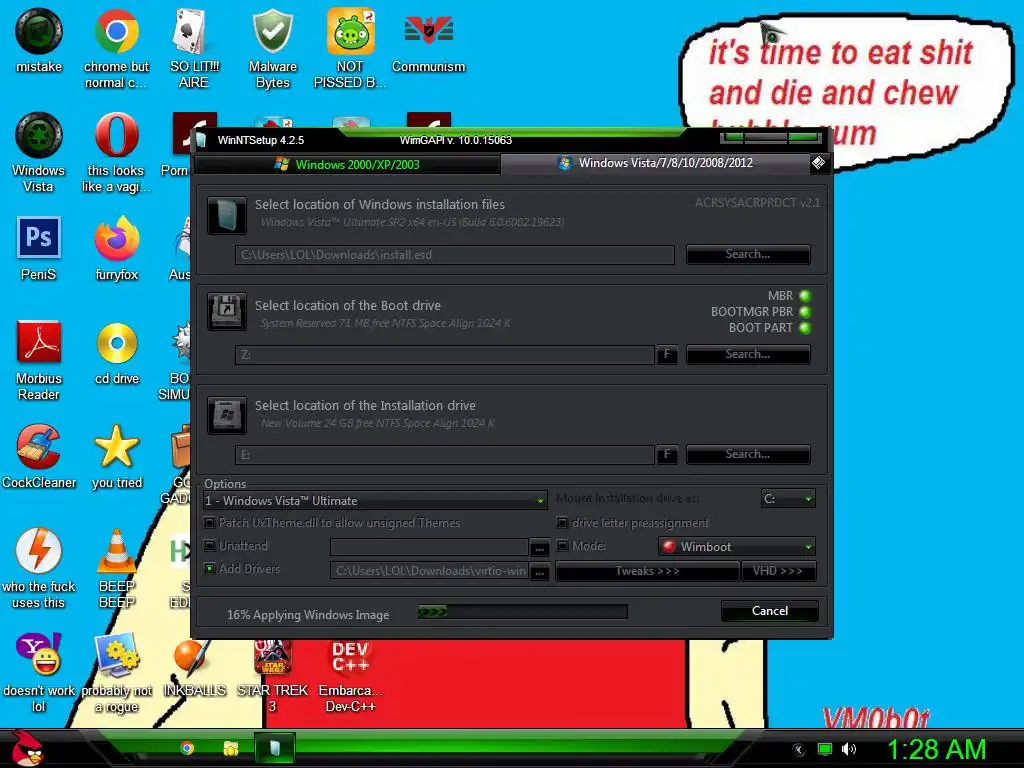The height and width of the screenshot is (768, 1024).
Task: Click the F button beside Boot drive
Action: pos(667,354)
